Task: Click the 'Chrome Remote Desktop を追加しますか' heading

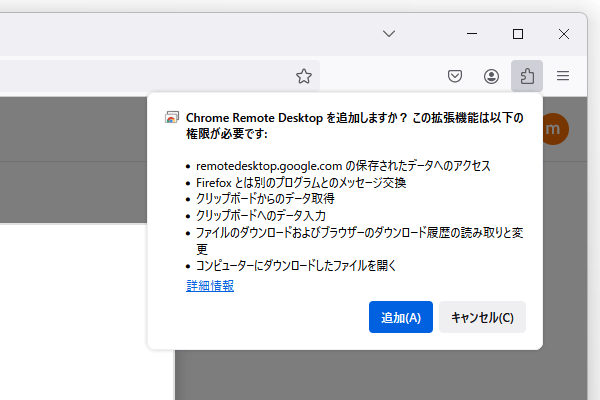Action: pos(355,125)
